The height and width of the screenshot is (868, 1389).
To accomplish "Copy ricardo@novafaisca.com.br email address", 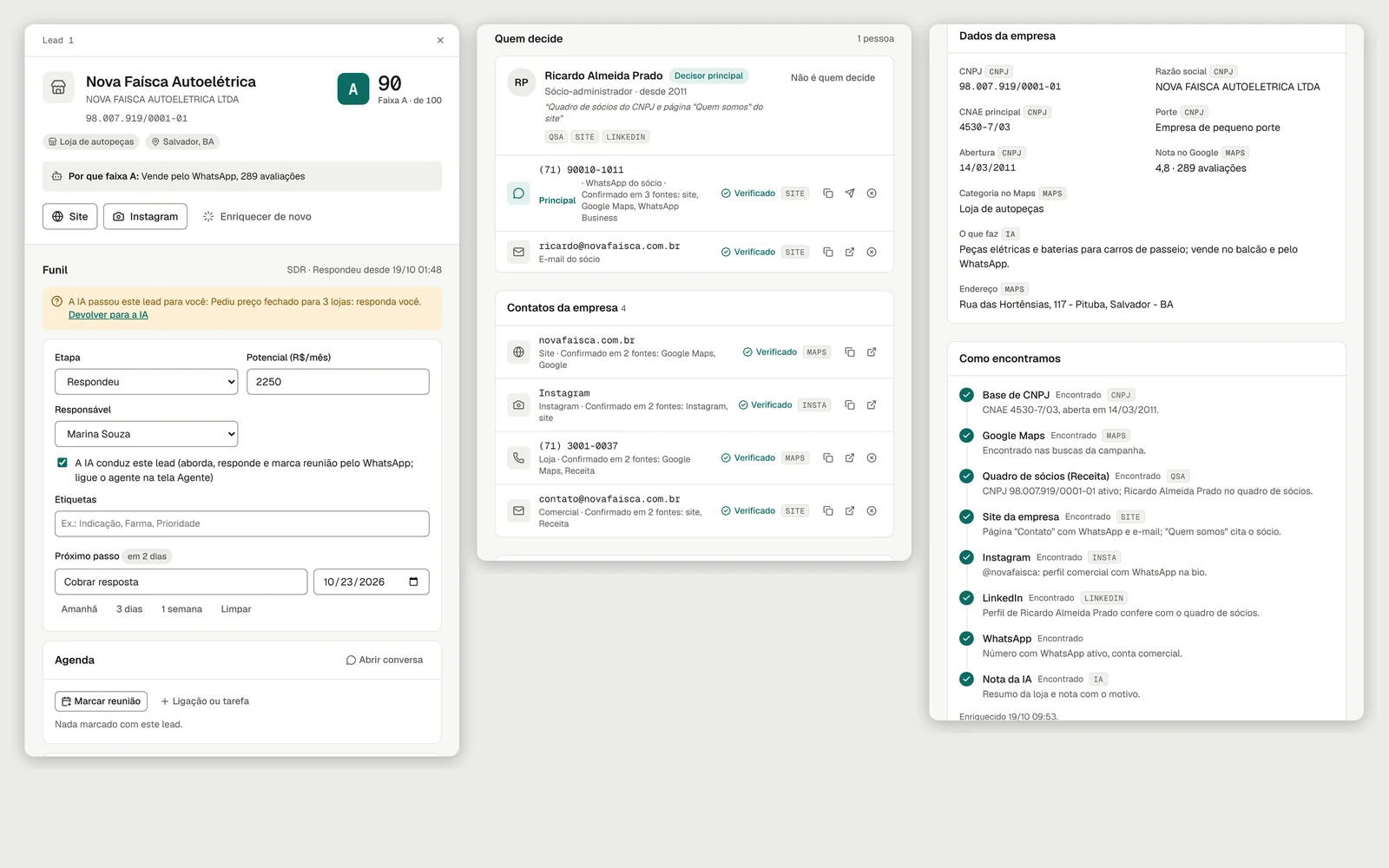I will (828, 252).
